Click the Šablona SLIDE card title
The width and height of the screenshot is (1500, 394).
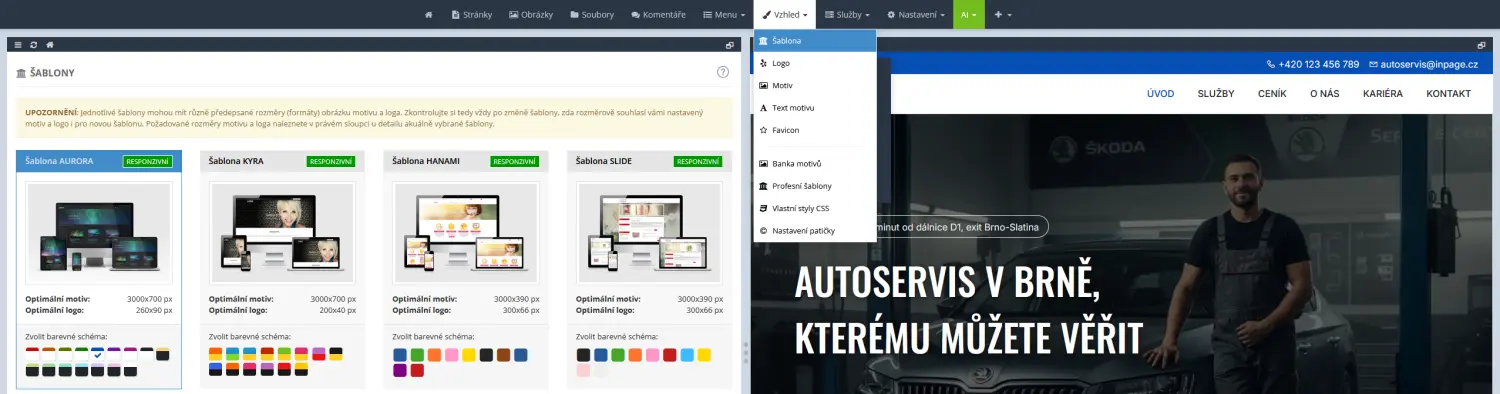point(605,161)
